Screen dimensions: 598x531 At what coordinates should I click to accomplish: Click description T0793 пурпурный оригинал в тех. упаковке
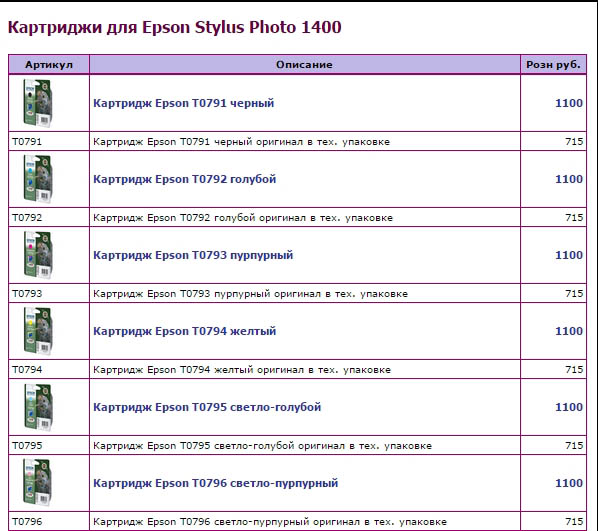[251, 294]
